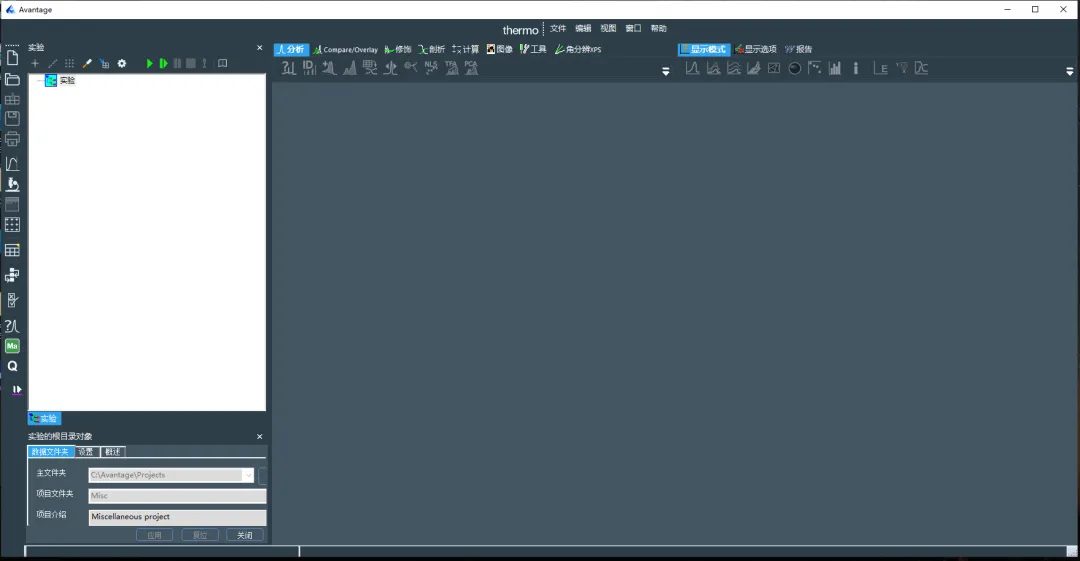Click the microscope icon in left sidebar
The height and width of the screenshot is (561, 1080).
tap(12, 184)
